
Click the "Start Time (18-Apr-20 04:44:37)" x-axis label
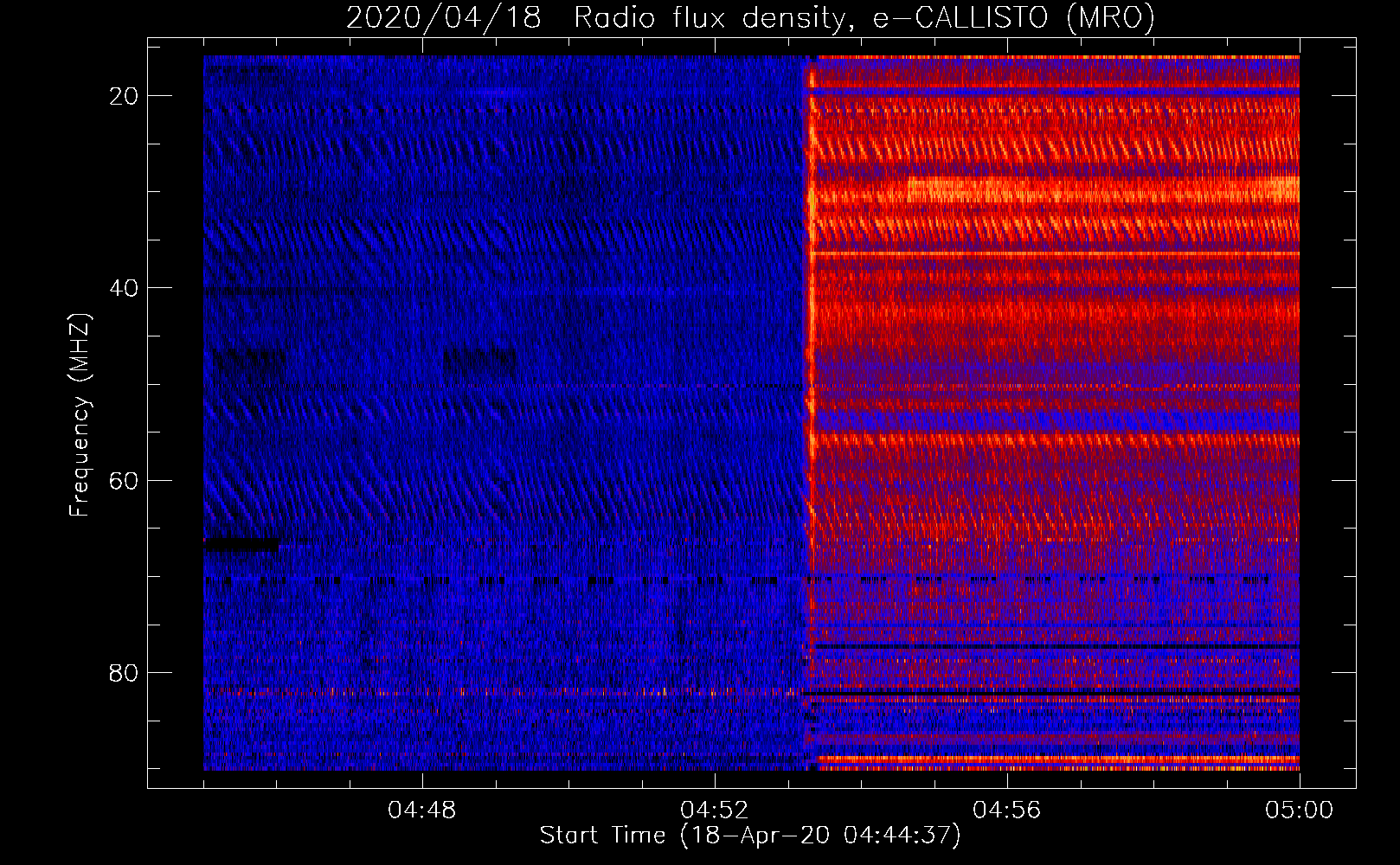750,836
